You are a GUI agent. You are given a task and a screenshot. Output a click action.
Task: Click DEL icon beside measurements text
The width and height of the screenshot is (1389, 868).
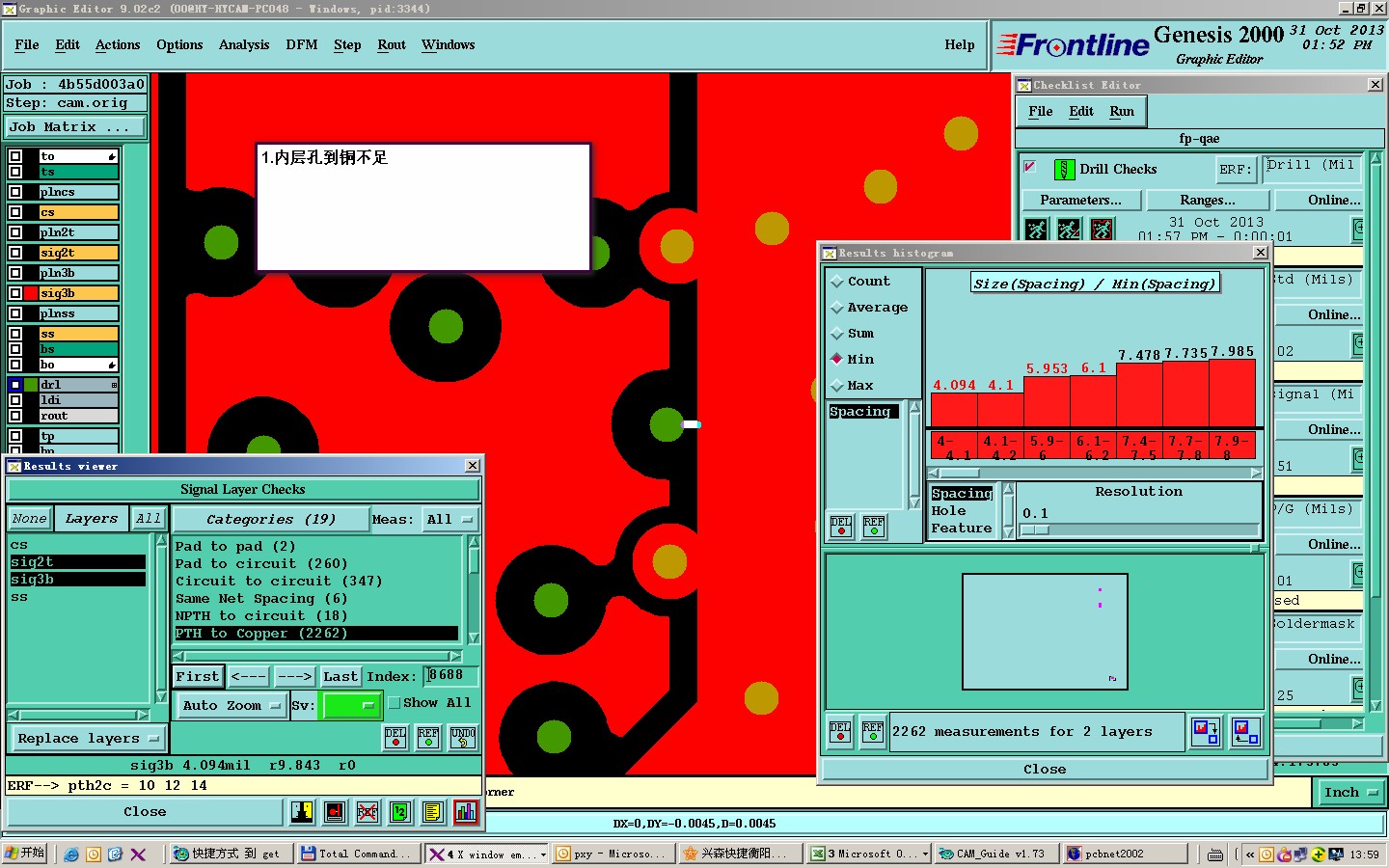point(841,732)
